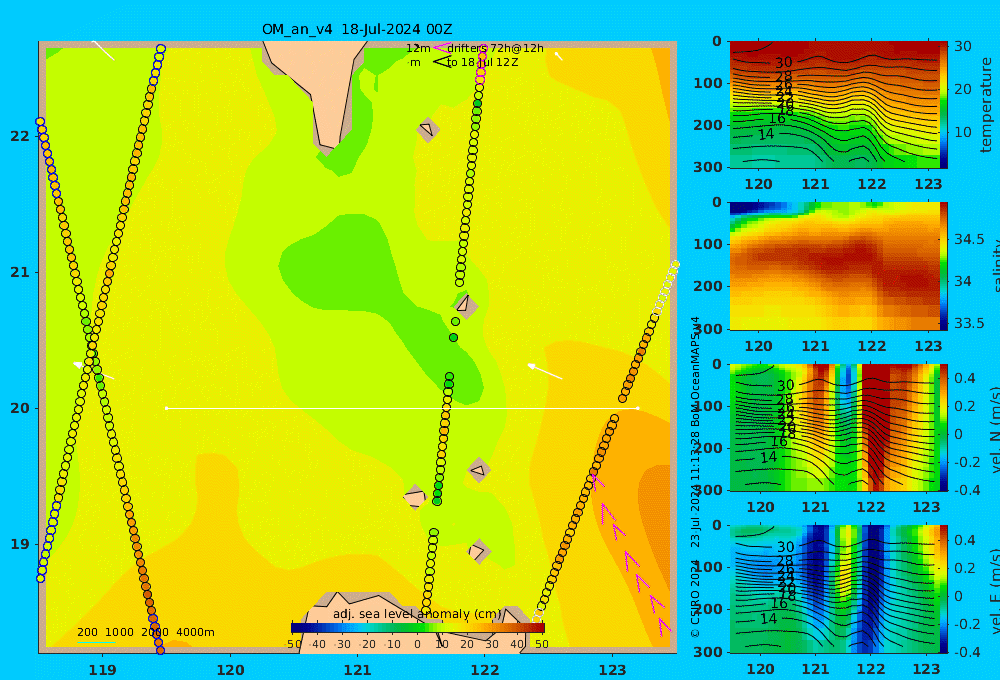Click the 300 depth label of salinity panel
1000x680 pixels.
click(x=707, y=329)
